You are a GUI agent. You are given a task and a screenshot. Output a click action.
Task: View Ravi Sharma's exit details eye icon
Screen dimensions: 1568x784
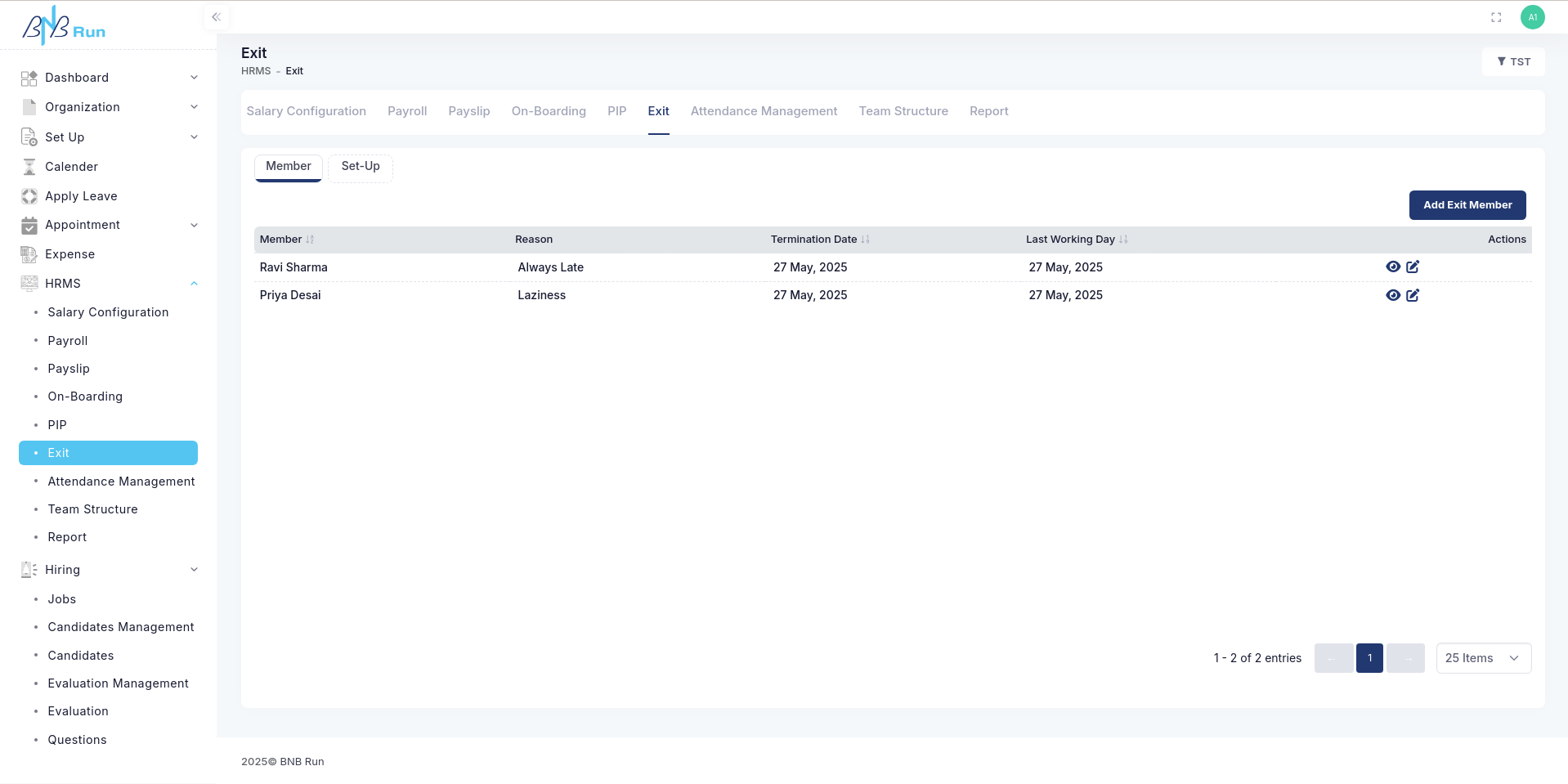pyautogui.click(x=1393, y=267)
